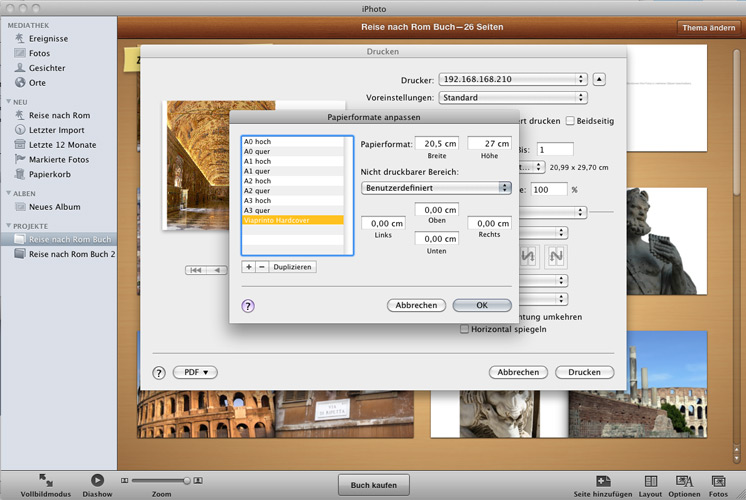Open the Optionen panel icon

(684, 481)
